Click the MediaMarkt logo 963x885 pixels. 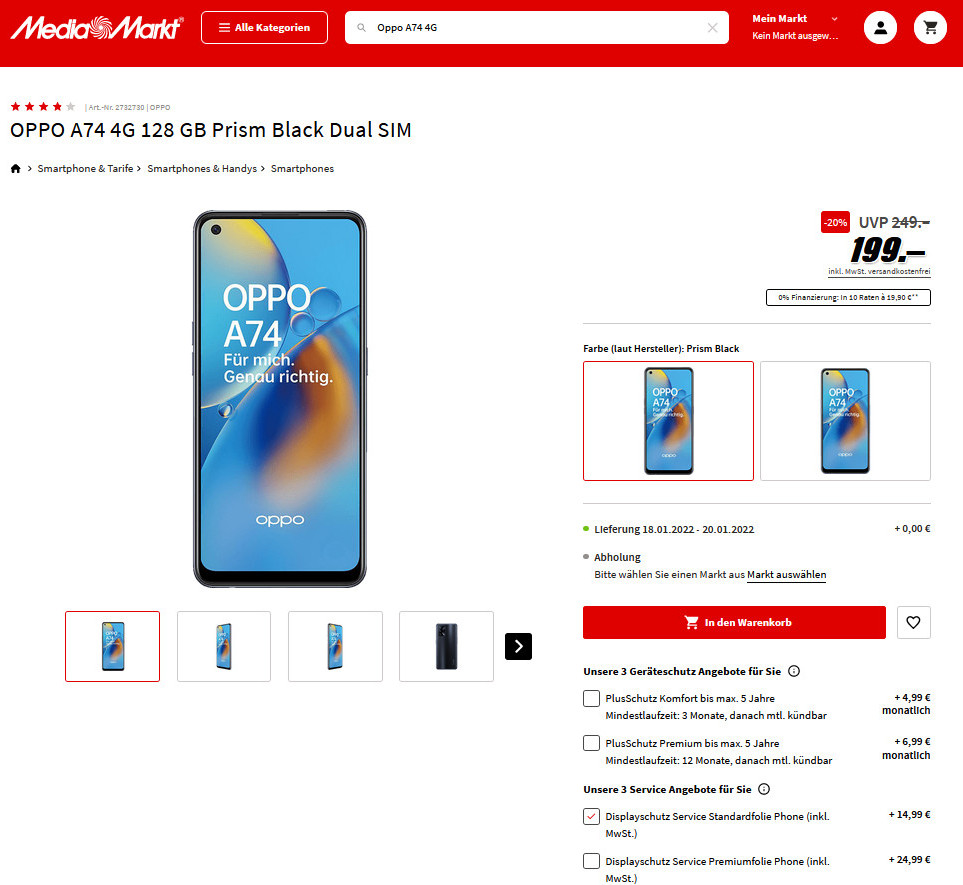[x=98, y=28]
